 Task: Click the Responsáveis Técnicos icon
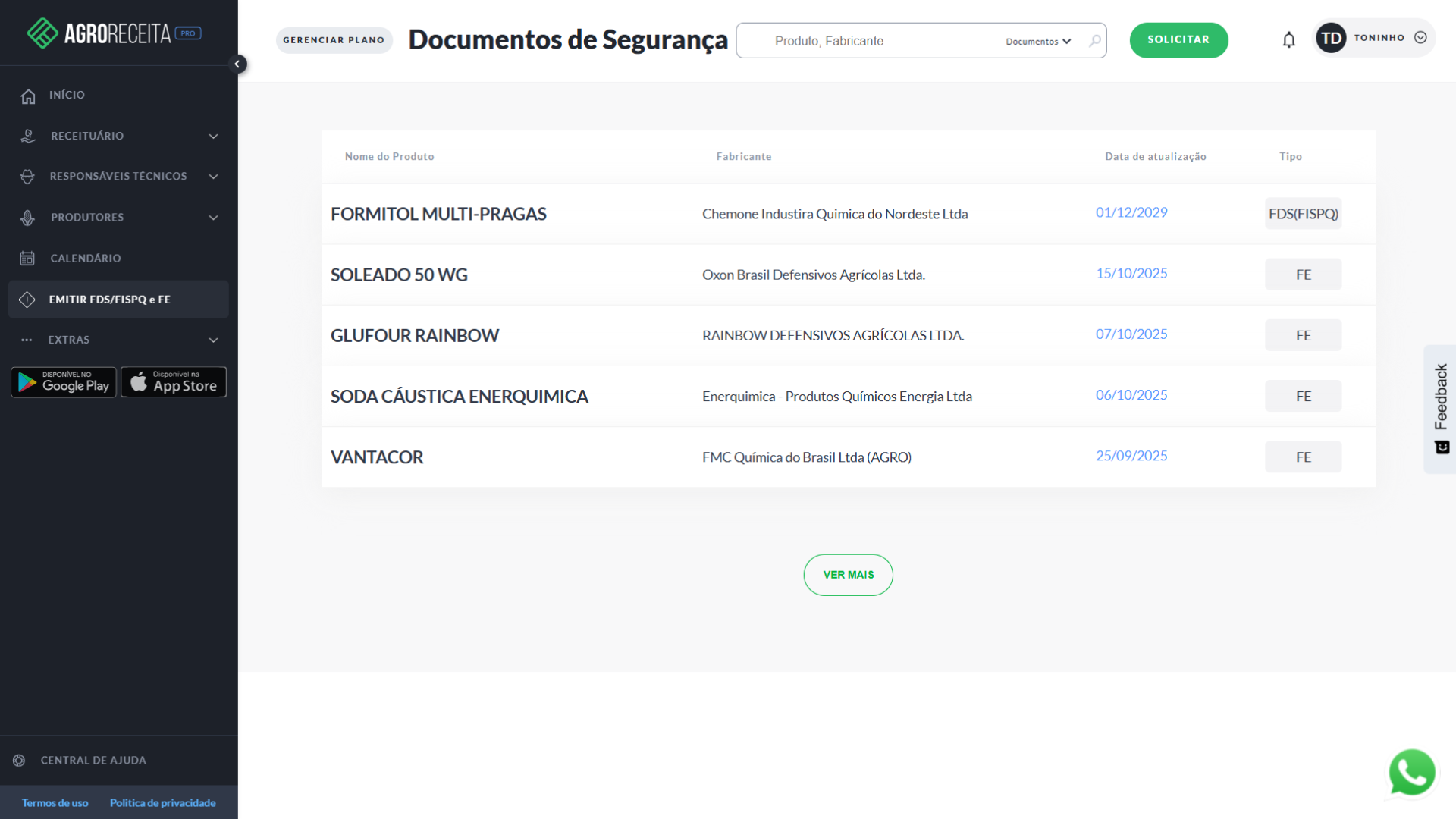click(27, 176)
